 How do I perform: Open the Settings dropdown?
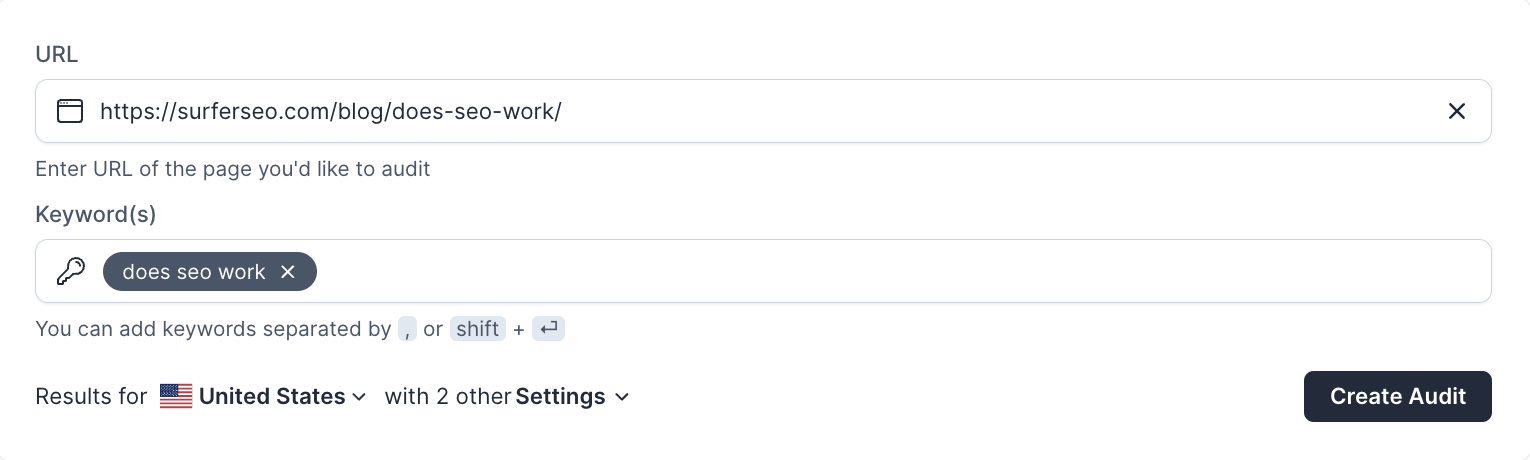pyautogui.click(x=560, y=396)
